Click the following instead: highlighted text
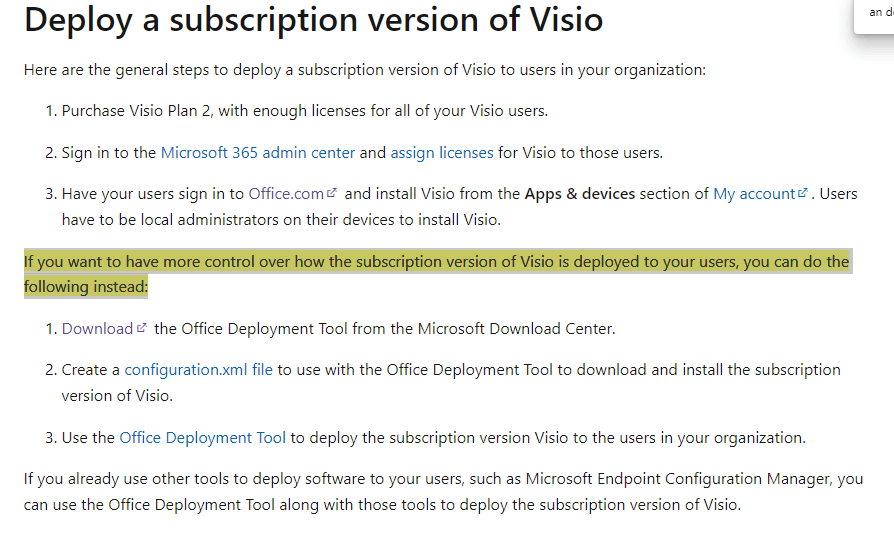Screen dimensions: 894x552 point(86,286)
